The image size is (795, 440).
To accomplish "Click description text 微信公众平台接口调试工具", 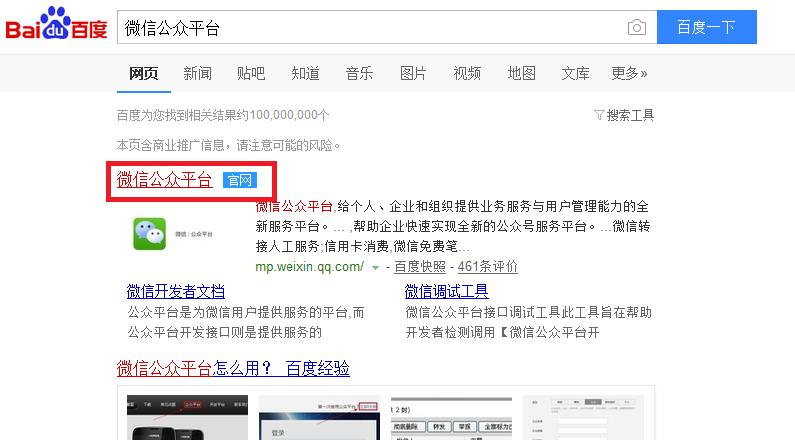I will 528,322.
